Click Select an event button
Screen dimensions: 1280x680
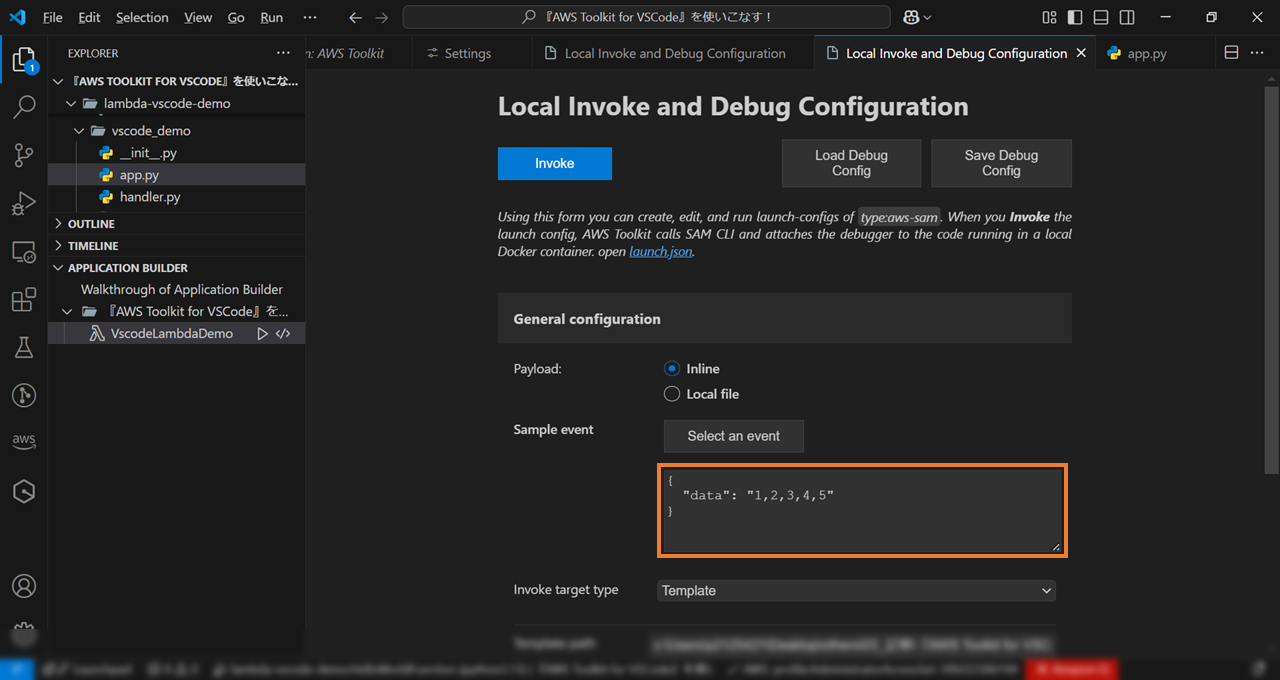(x=733, y=436)
